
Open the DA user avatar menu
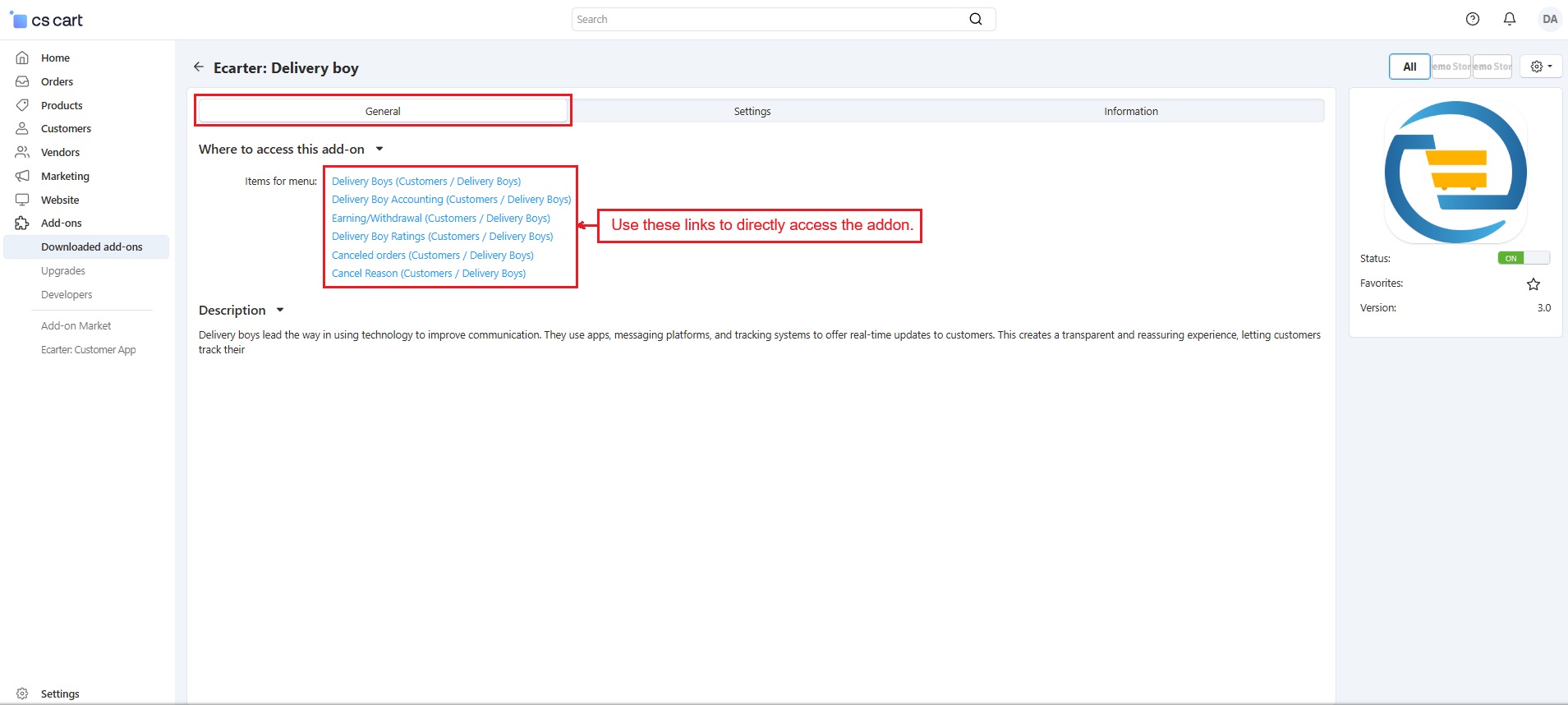click(1550, 19)
